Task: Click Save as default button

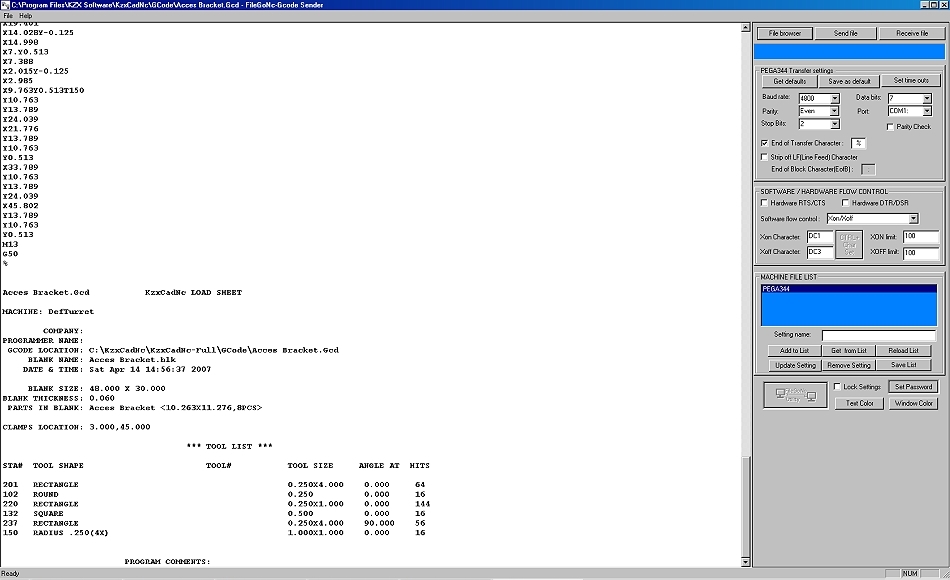Action: tap(849, 81)
